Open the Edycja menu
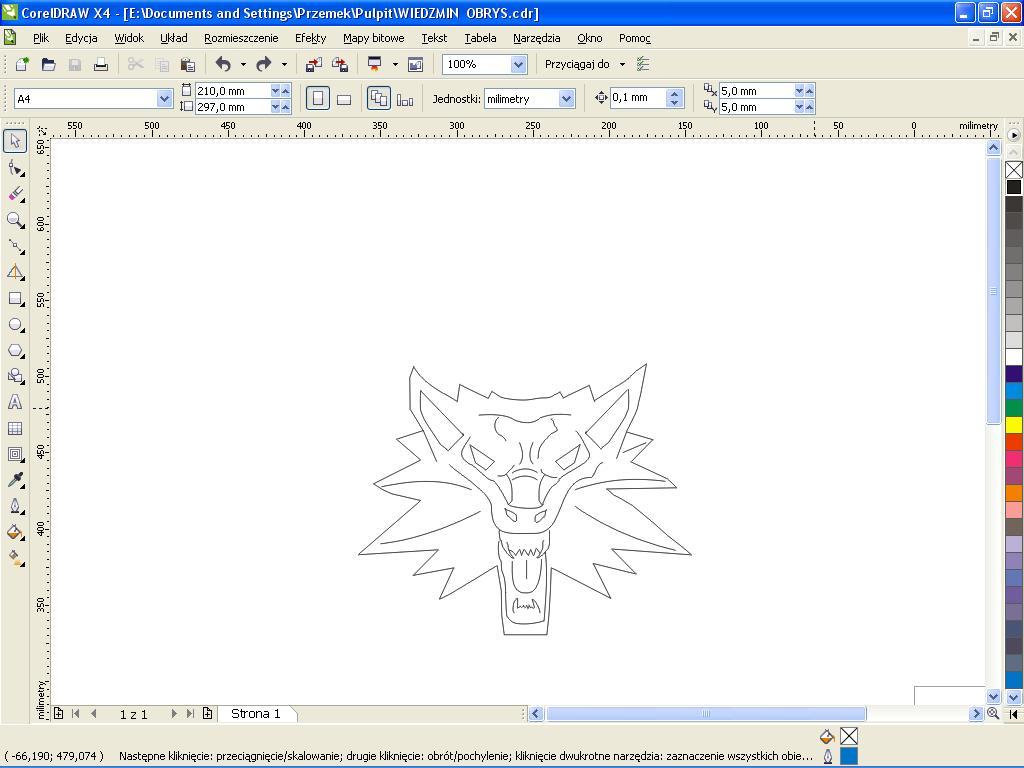 [81, 38]
